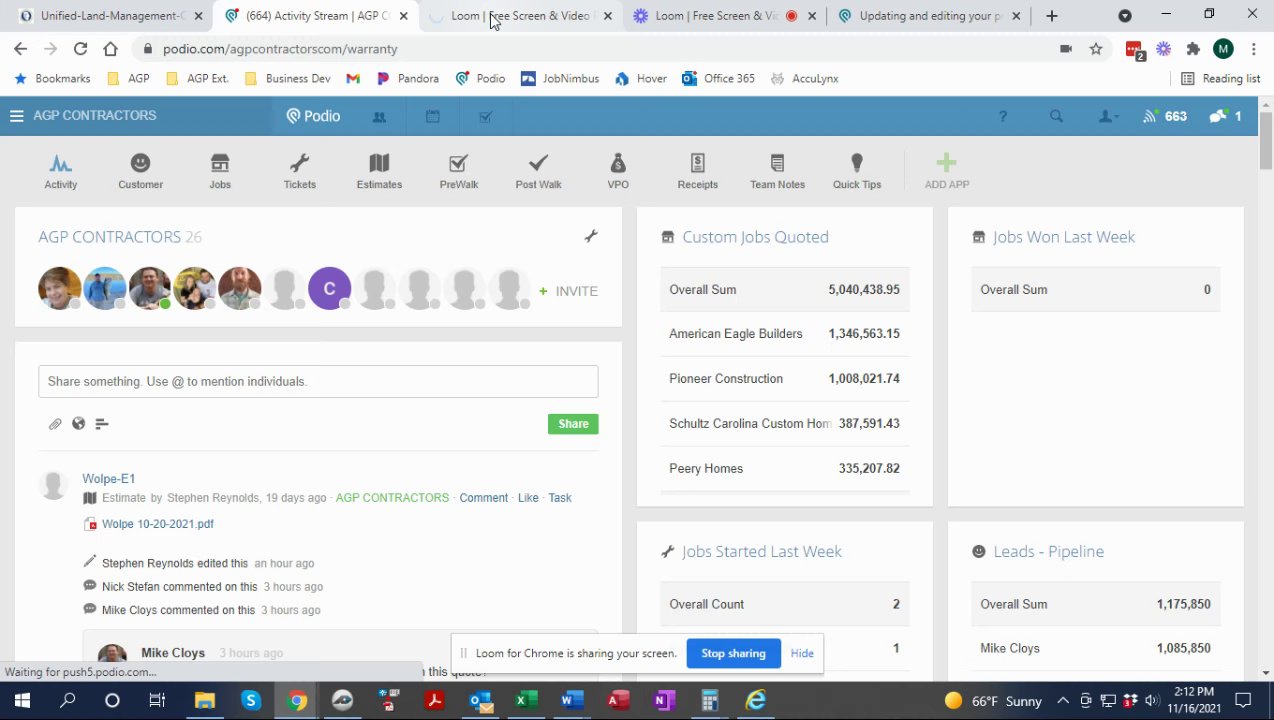Open Leads - Pipeline widget title

1048,551
